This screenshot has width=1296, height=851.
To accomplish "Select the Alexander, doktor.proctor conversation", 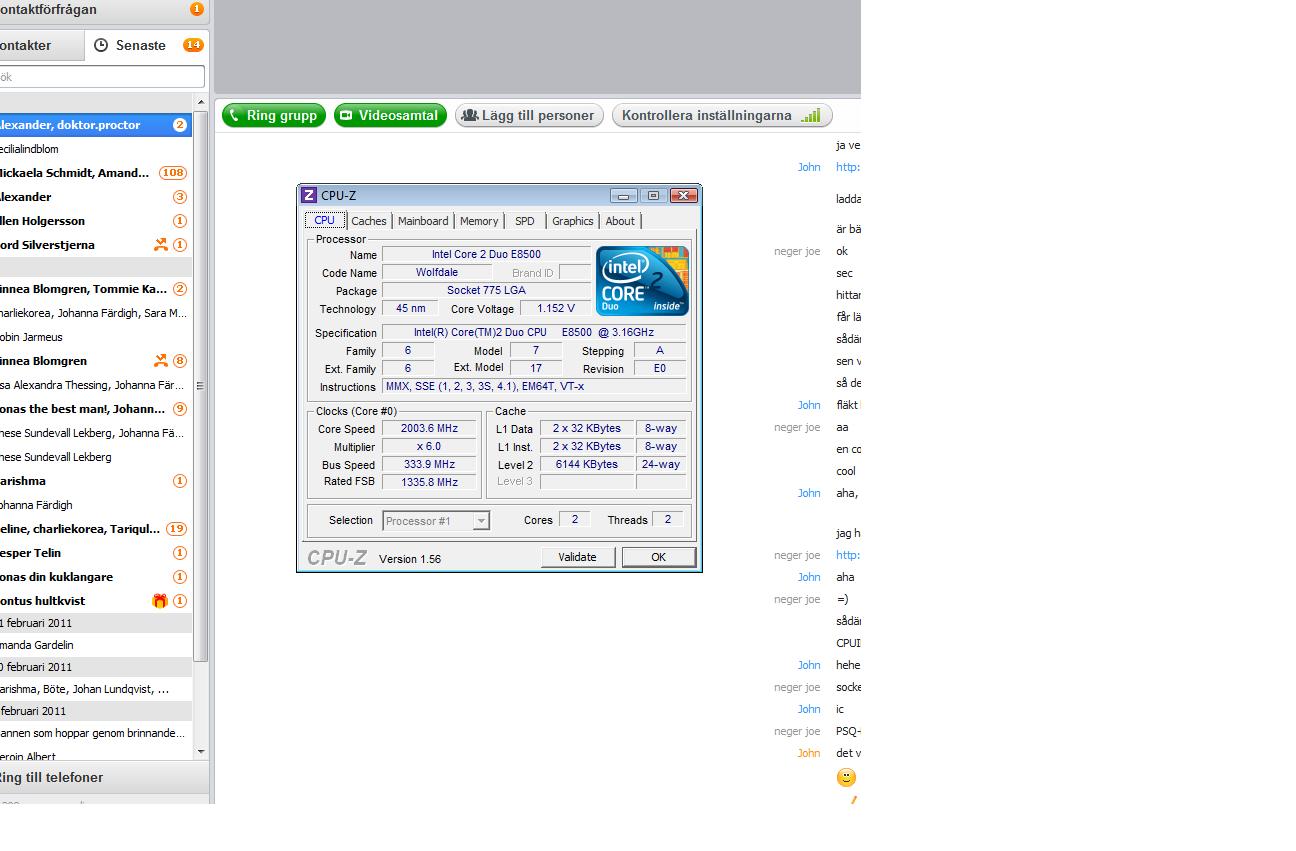I will tap(96, 125).
